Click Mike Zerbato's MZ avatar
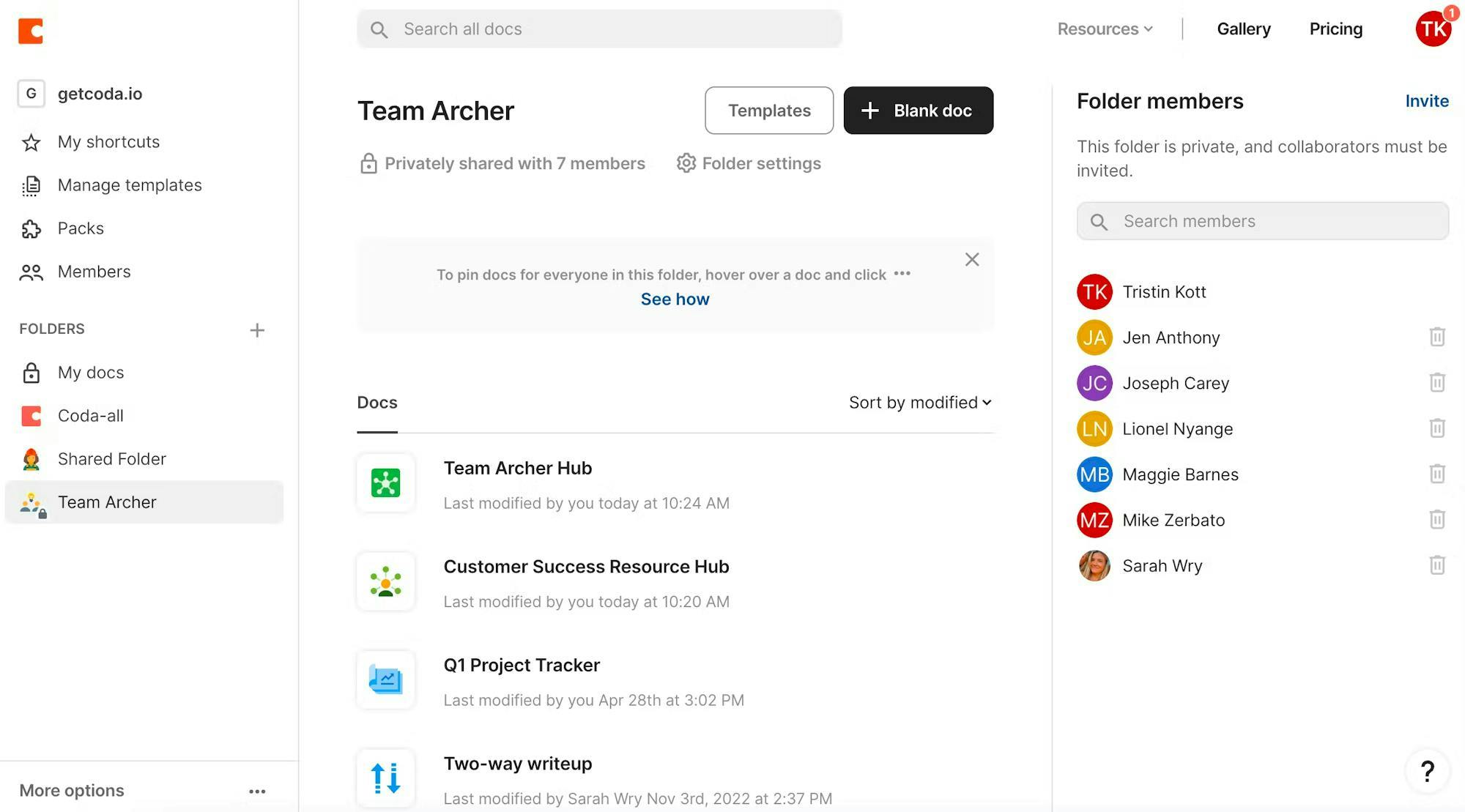This screenshot has height=812, width=1465. pyautogui.click(x=1095, y=521)
